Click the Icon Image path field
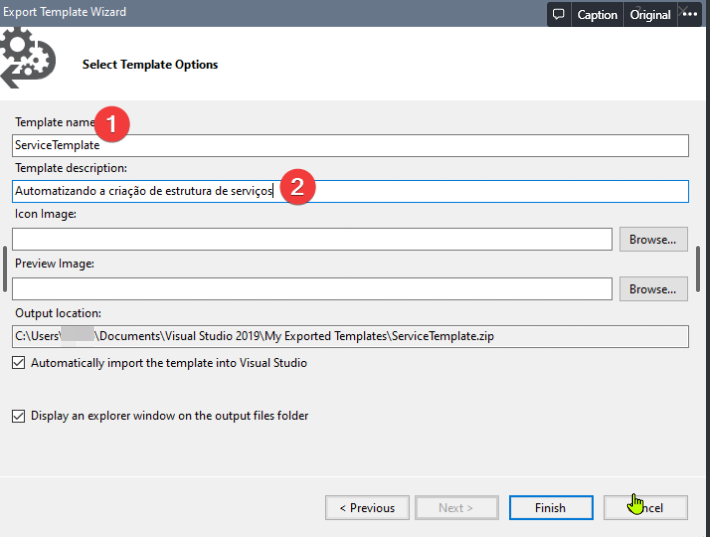Screen dimensions: 710x537 coord(312,239)
